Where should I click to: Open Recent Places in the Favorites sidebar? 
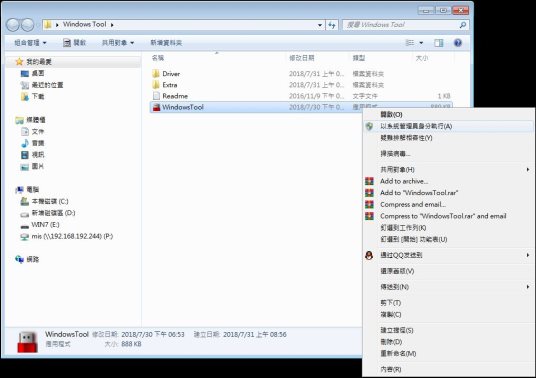click(x=42, y=85)
